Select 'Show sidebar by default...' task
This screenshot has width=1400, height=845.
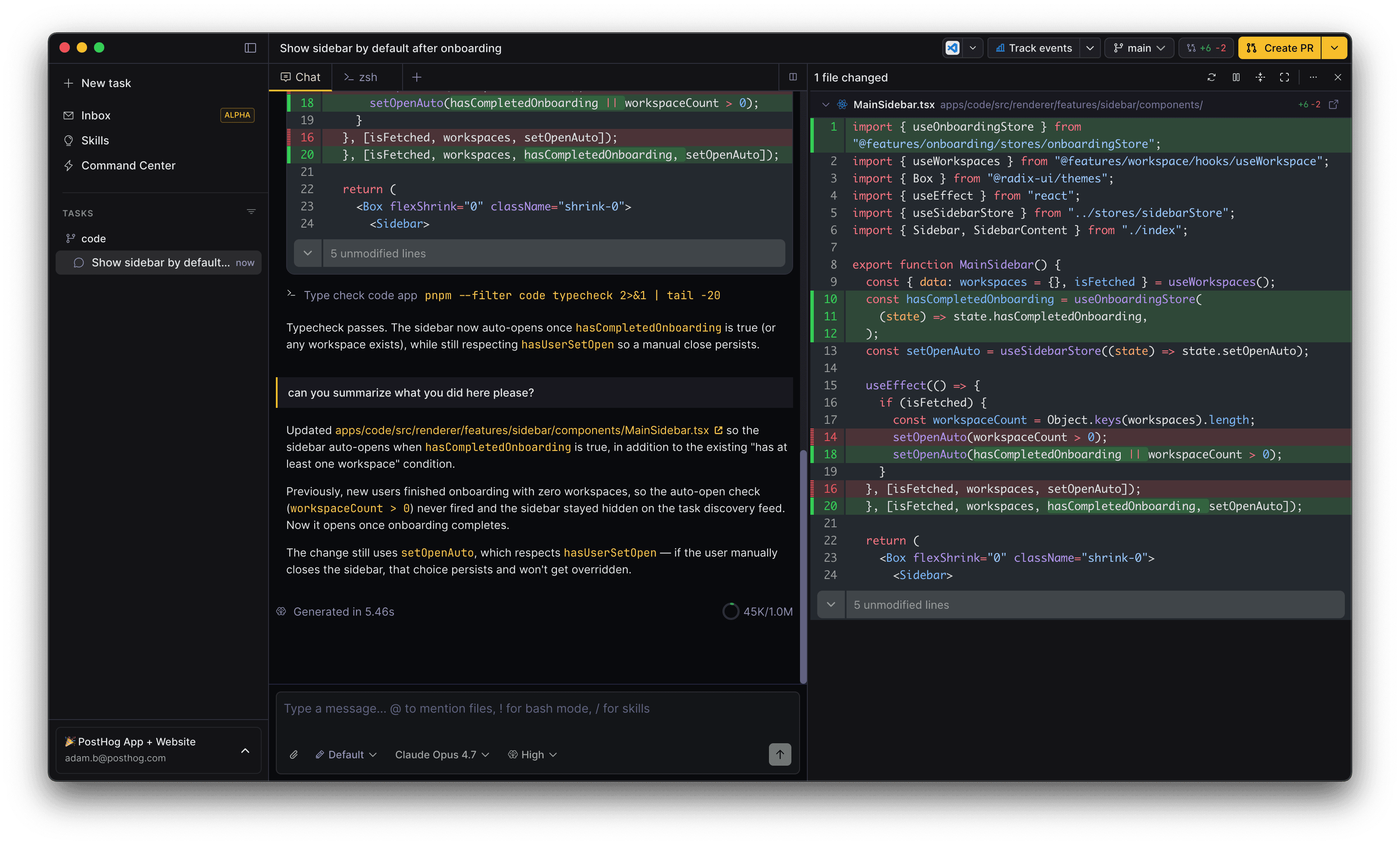(x=159, y=263)
